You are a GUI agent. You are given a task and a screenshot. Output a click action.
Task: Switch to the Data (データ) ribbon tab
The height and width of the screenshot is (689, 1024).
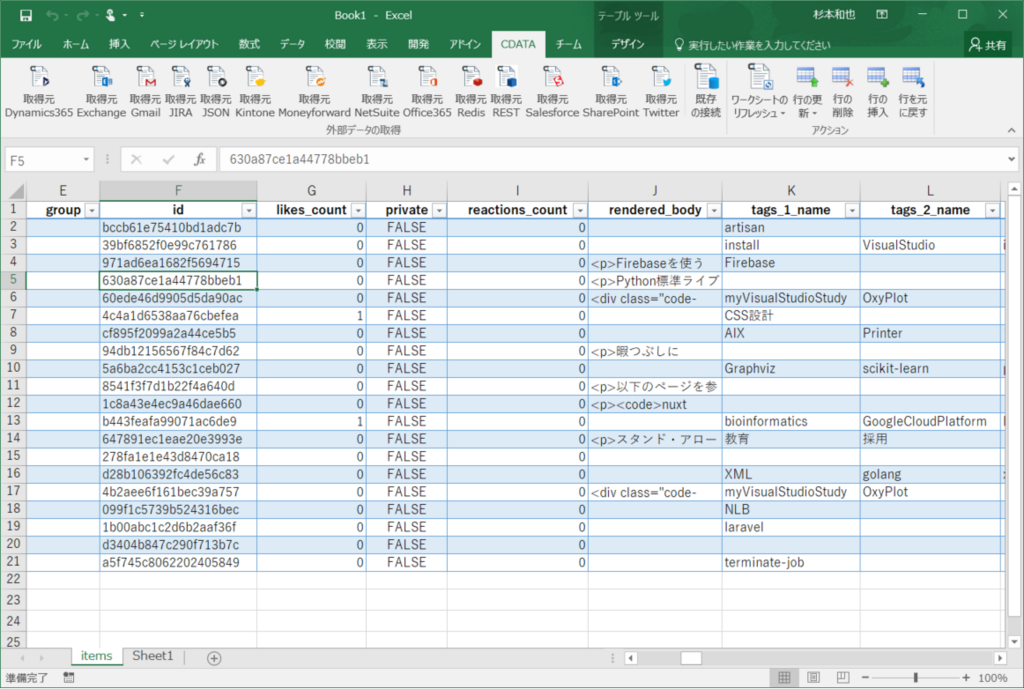click(293, 44)
